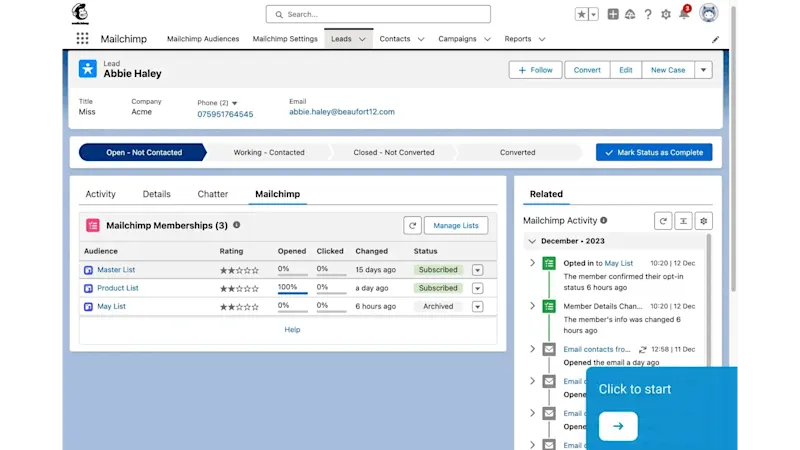Open the user avatar profile menu
800x450 pixels.
point(708,13)
